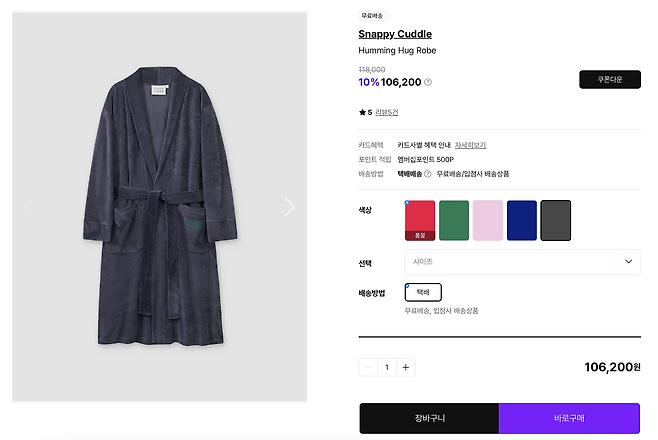Decrease quantity with minus button
This screenshot has height=440, width=658.
(369, 367)
